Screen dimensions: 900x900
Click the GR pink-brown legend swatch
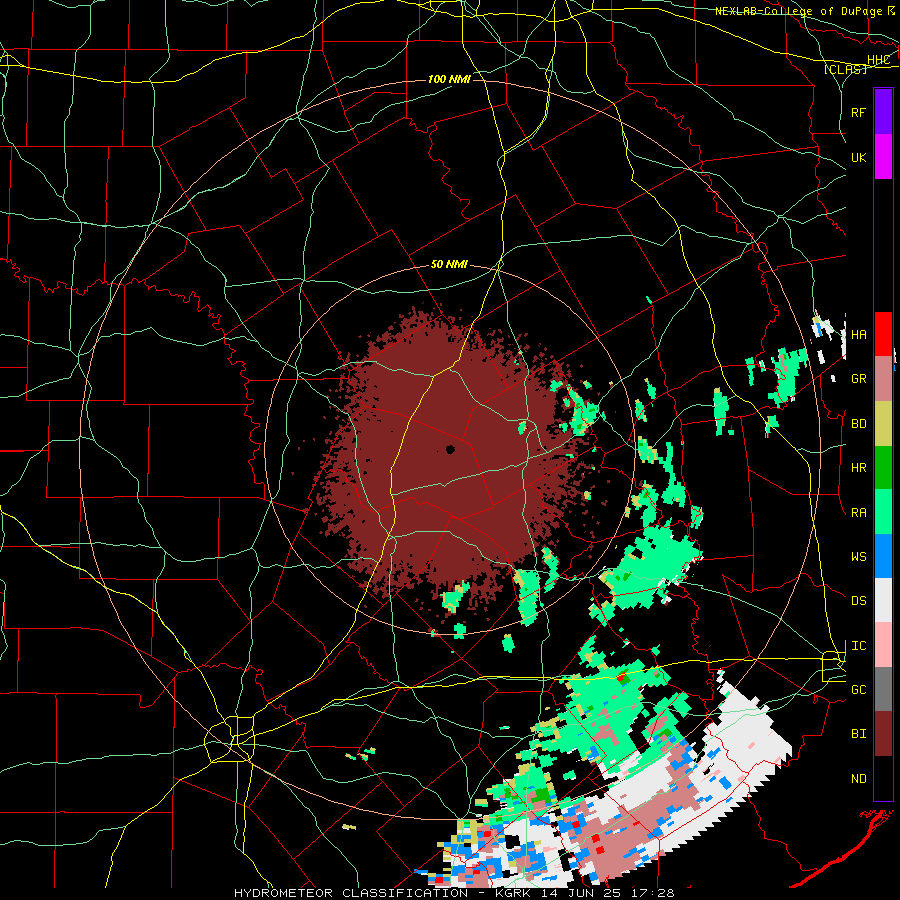[x=883, y=379]
